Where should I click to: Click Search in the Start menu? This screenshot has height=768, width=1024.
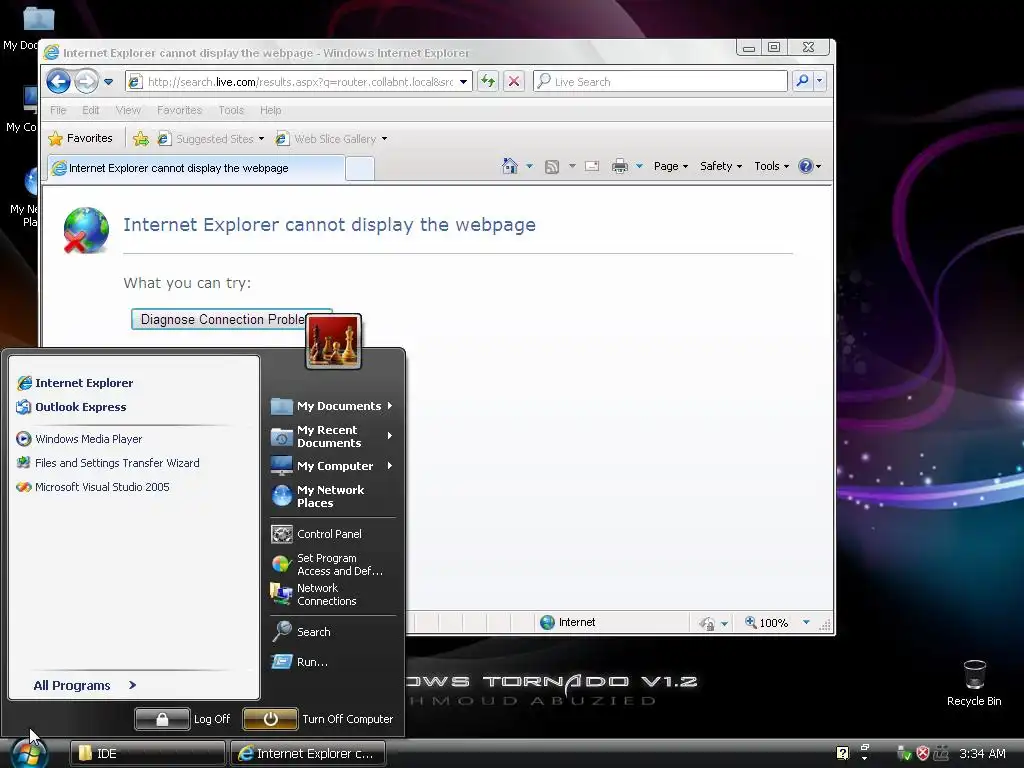(332, 632)
